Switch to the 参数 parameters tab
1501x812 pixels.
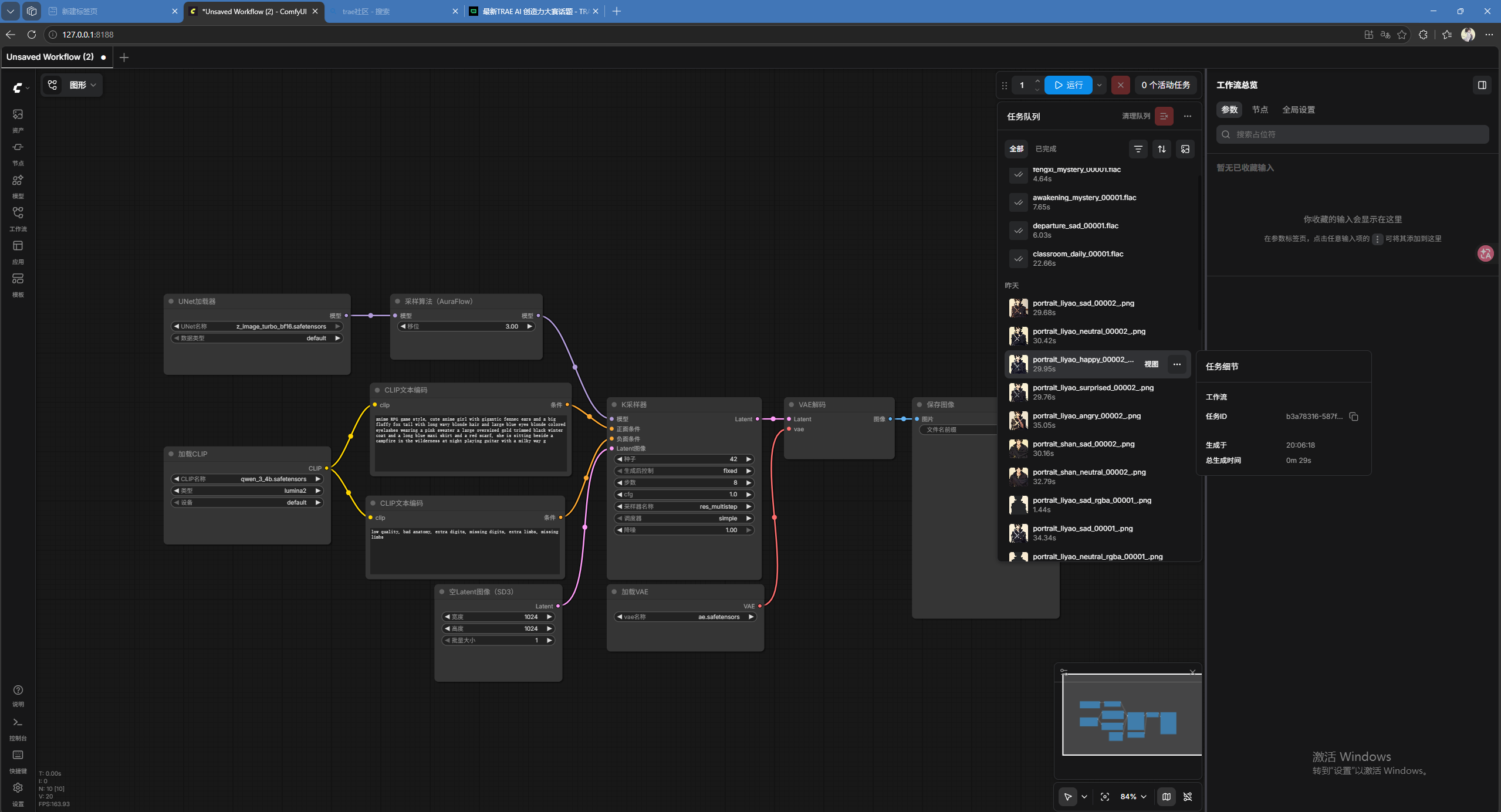click(x=1229, y=110)
